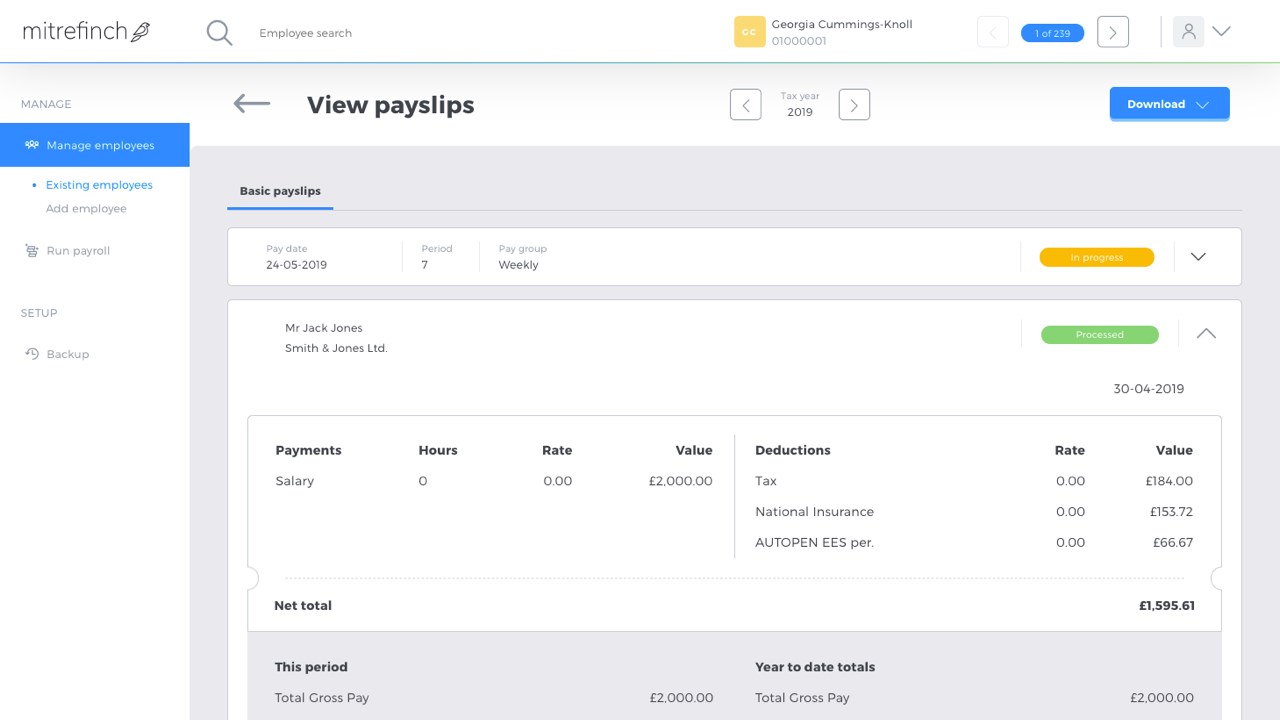The height and width of the screenshot is (720, 1280).
Task: Open Run payroll section
Action: 78,251
